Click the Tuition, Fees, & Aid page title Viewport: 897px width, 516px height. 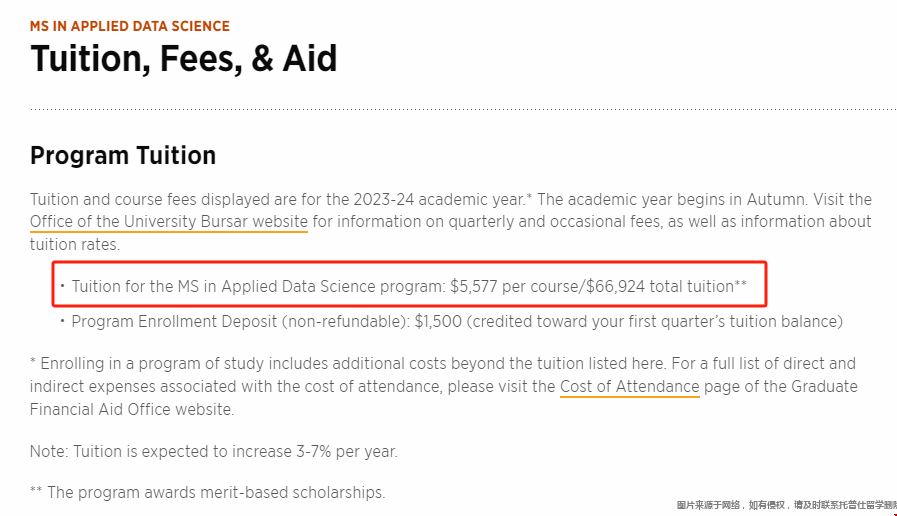(184, 59)
